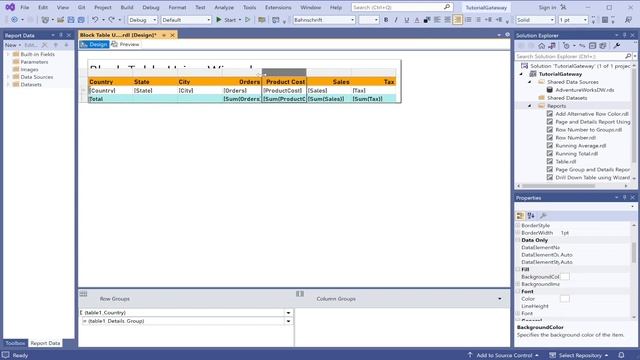640x360 pixels.
Task: Click the Bold formatting icon
Action: click(x=386, y=20)
